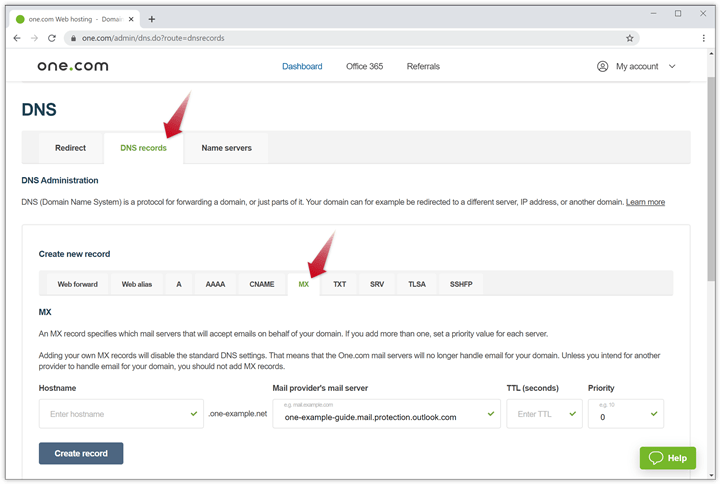
Task: Select the A record type tab
Action: point(179,284)
